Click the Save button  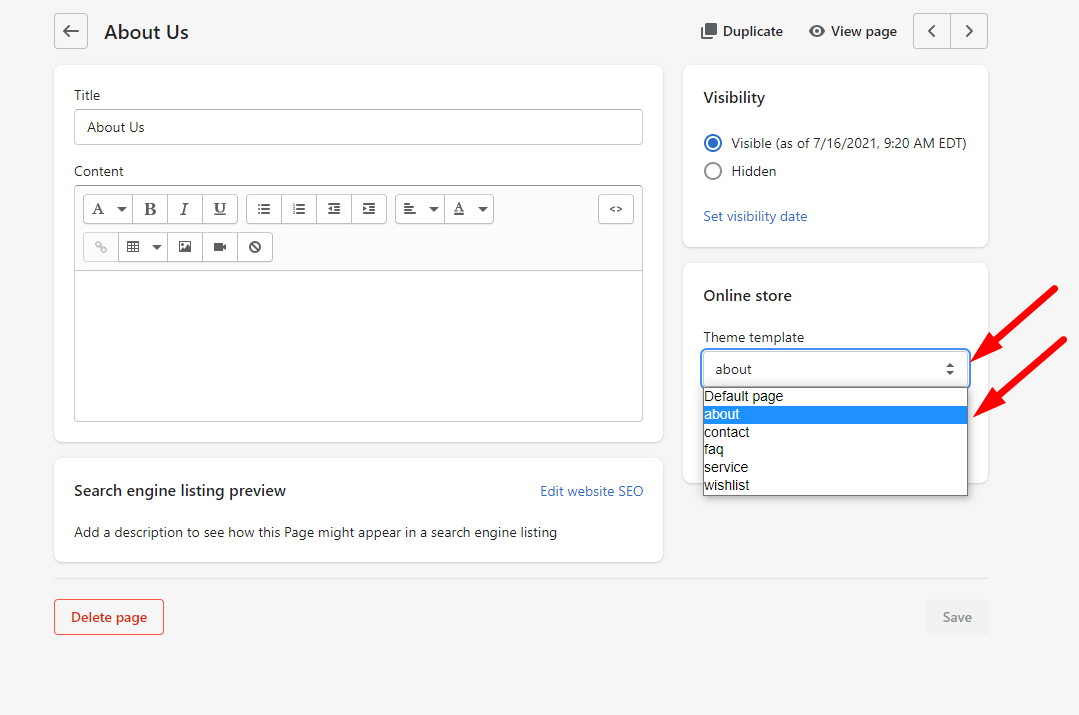[957, 617]
